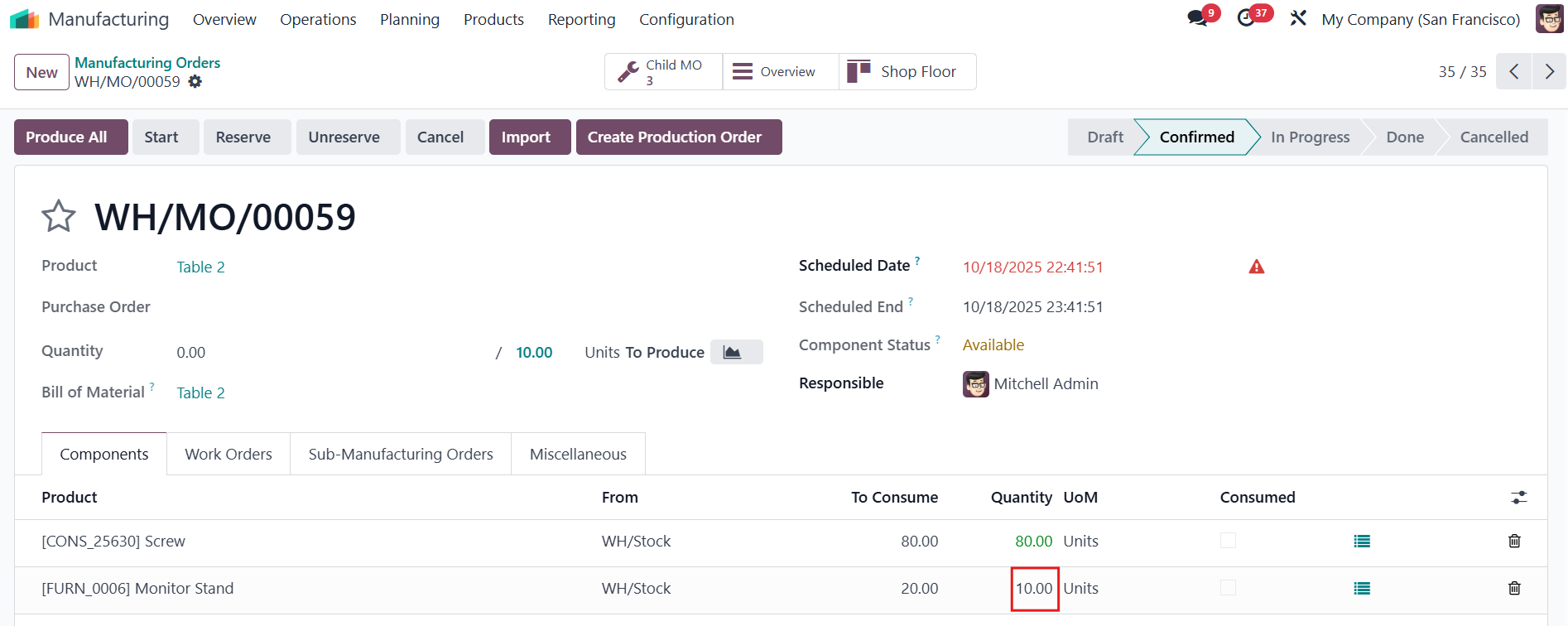This screenshot has height=626, width=1568.
Task: Tick the Consumed checkbox for Screw
Action: (x=1228, y=541)
